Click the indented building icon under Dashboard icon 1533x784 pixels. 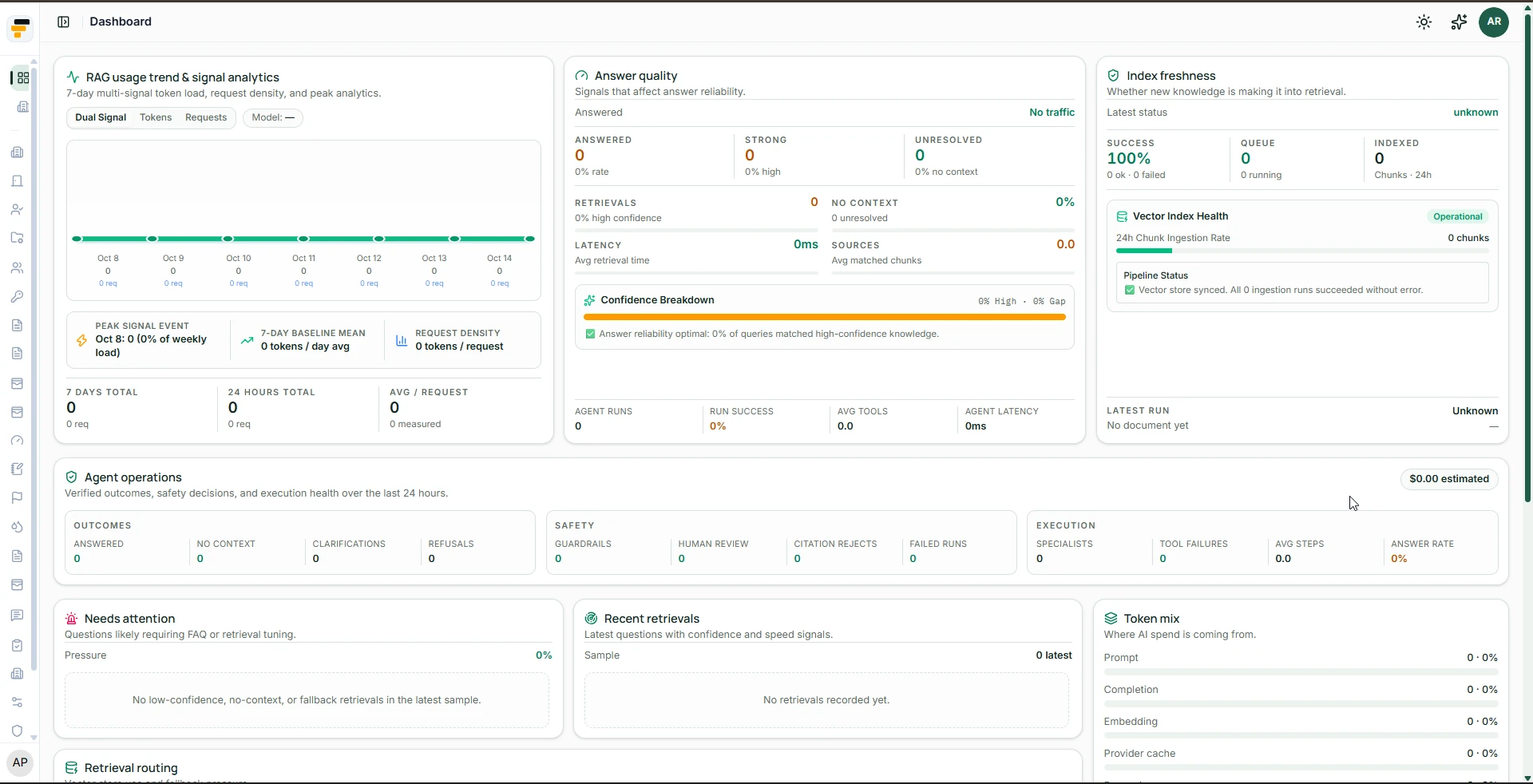point(23,107)
